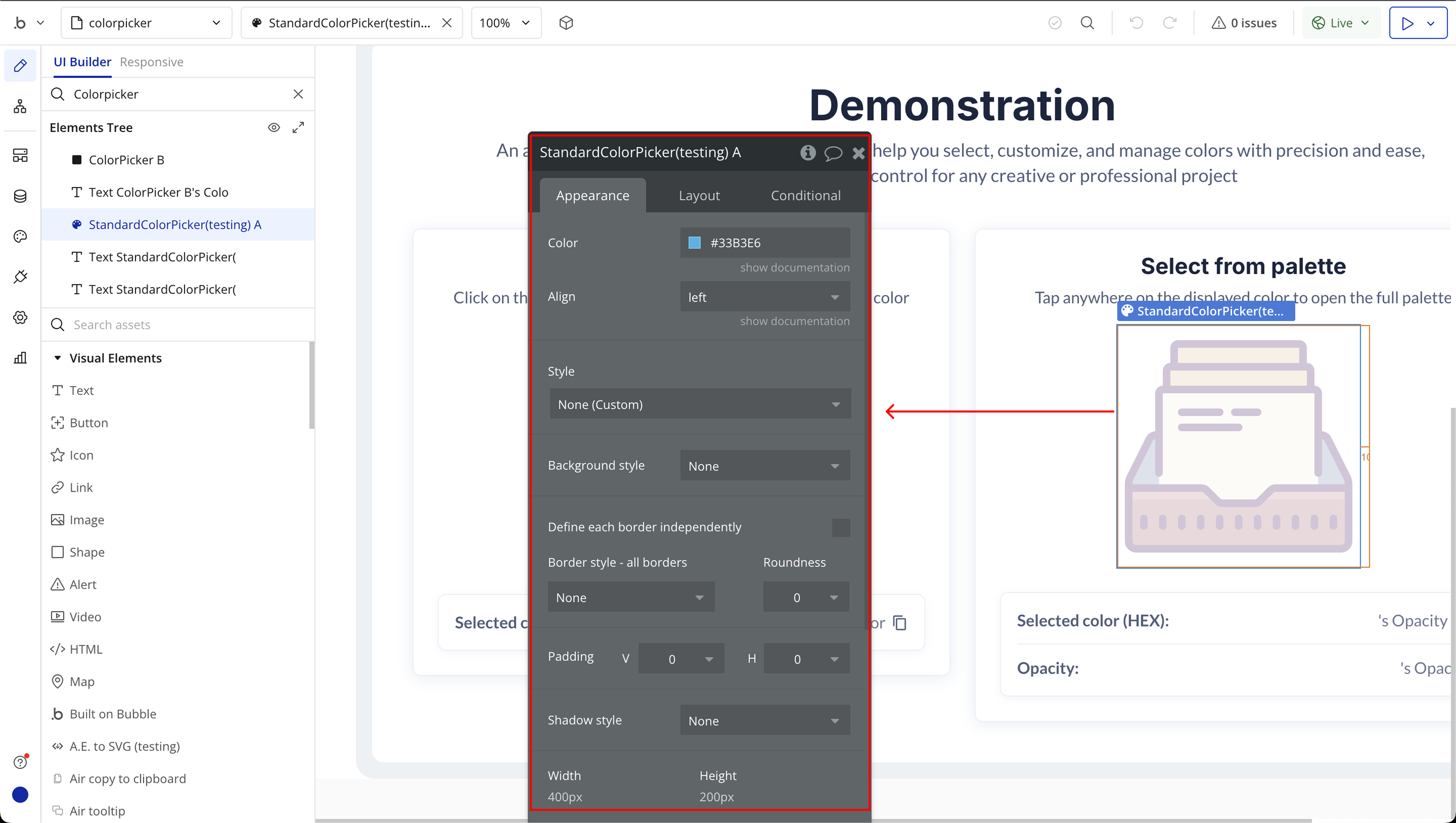Open the Plugins tab plug icon
This screenshot has height=823, width=1456.
(x=20, y=277)
